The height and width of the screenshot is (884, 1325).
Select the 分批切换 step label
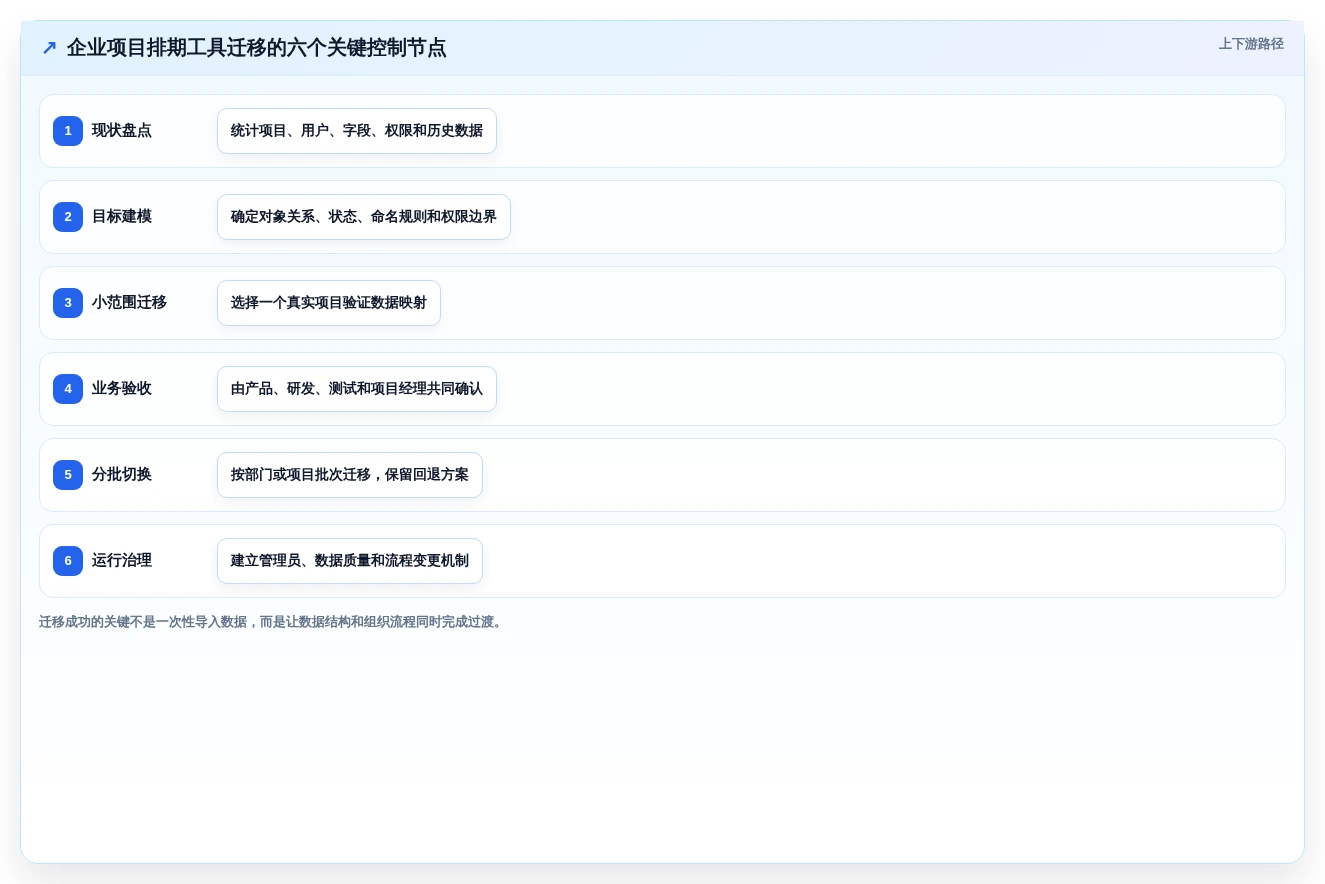[122, 475]
